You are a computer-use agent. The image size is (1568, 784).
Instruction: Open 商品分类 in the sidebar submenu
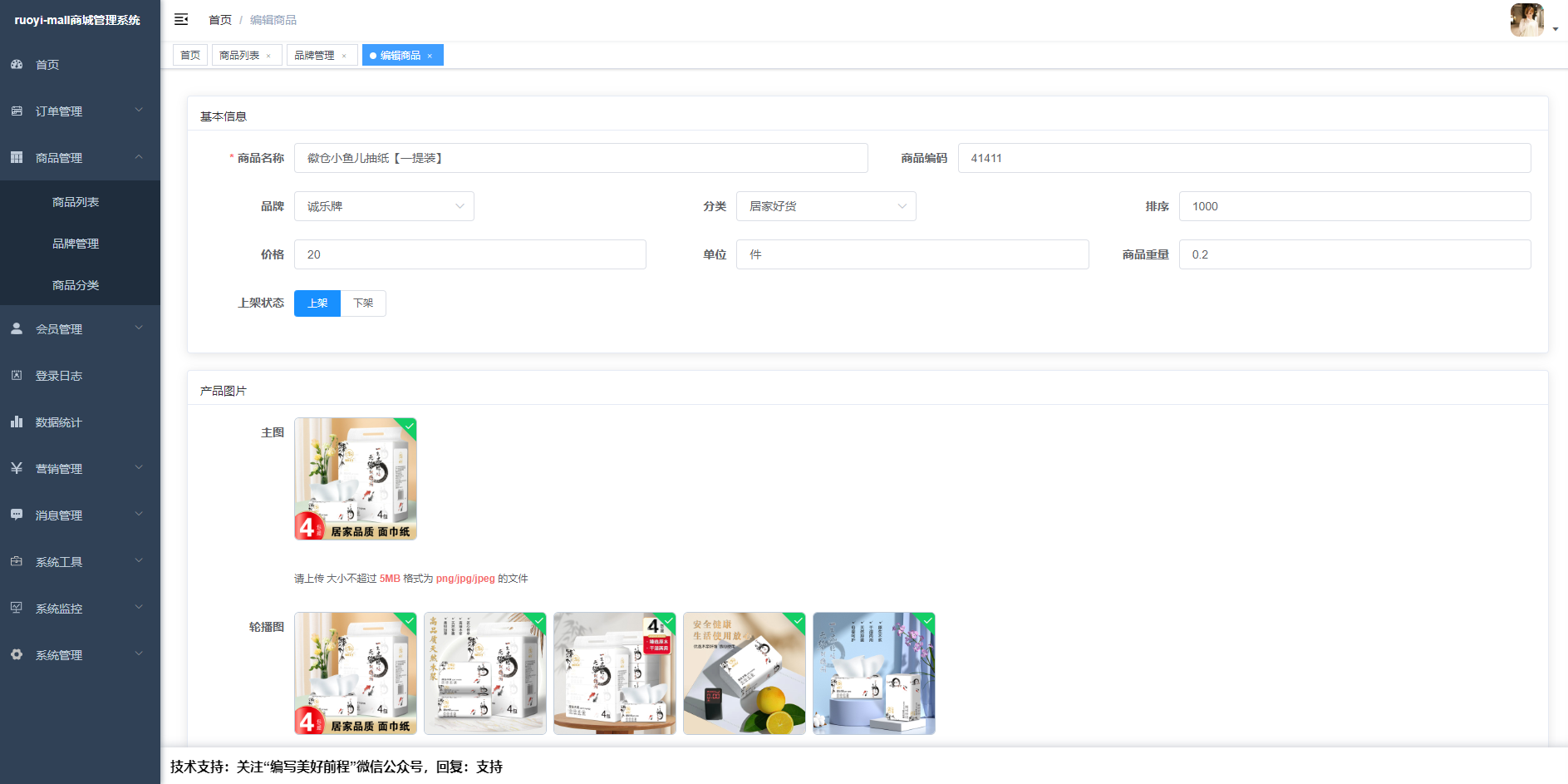point(76,284)
